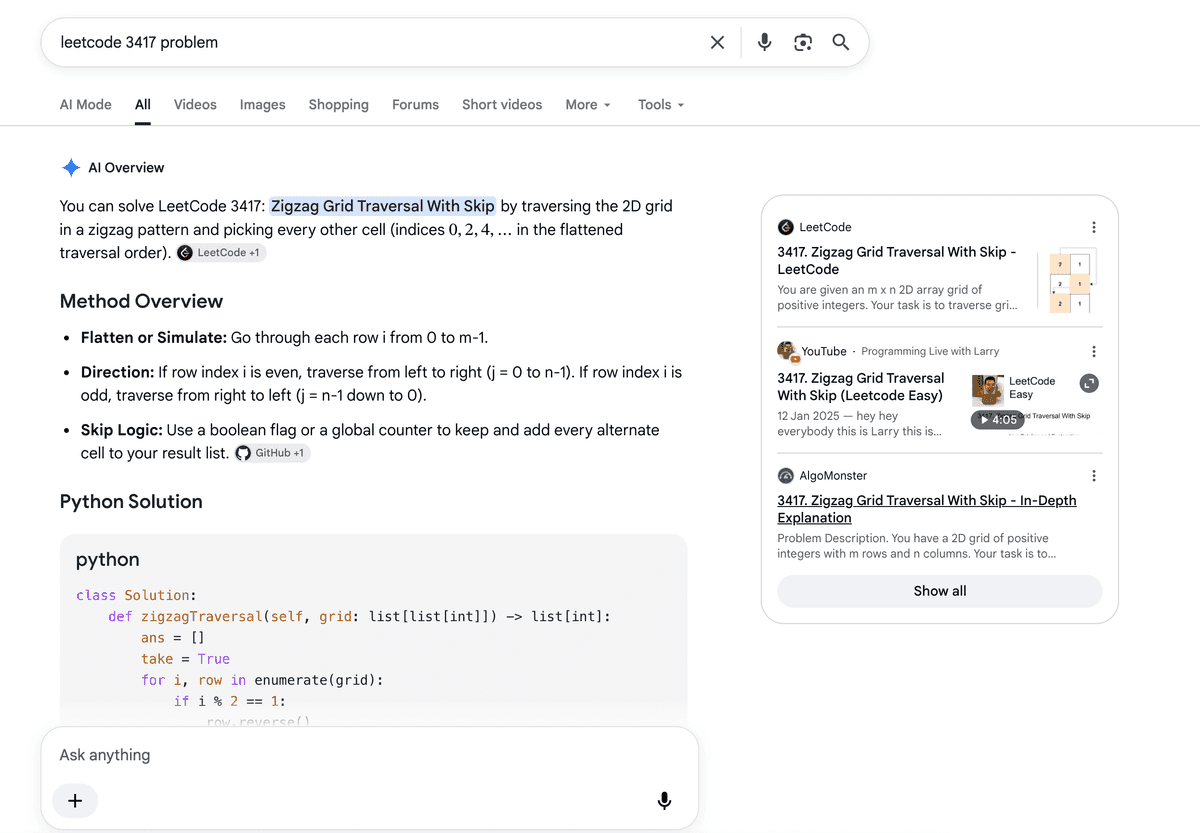Expand the Tools dropdown
The height and width of the screenshot is (833, 1200).
click(x=661, y=104)
